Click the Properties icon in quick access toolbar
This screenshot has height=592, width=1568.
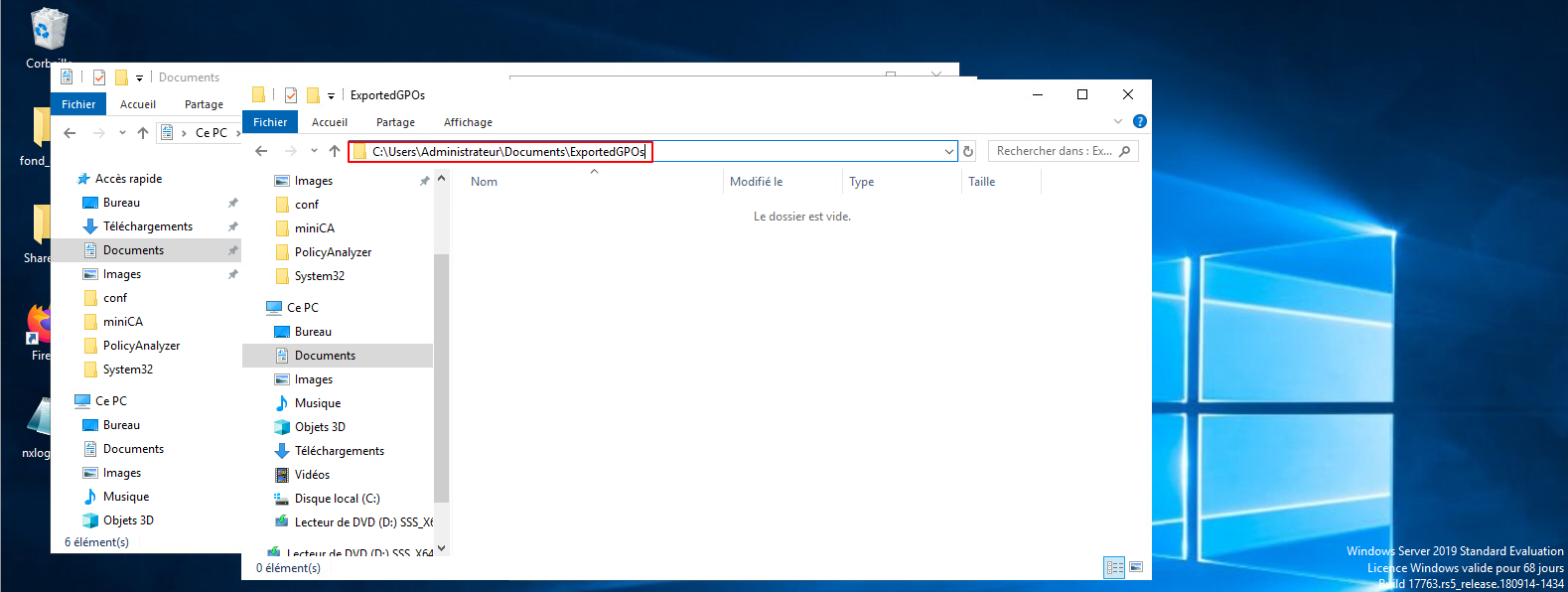pos(291,95)
